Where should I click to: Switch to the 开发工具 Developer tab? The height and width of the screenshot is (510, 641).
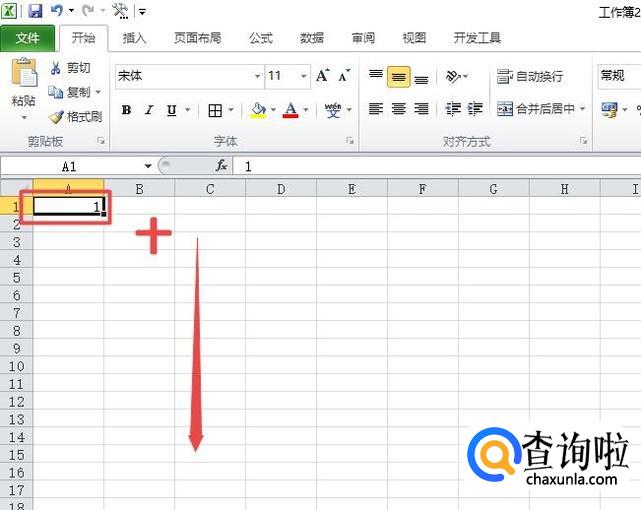(x=477, y=38)
